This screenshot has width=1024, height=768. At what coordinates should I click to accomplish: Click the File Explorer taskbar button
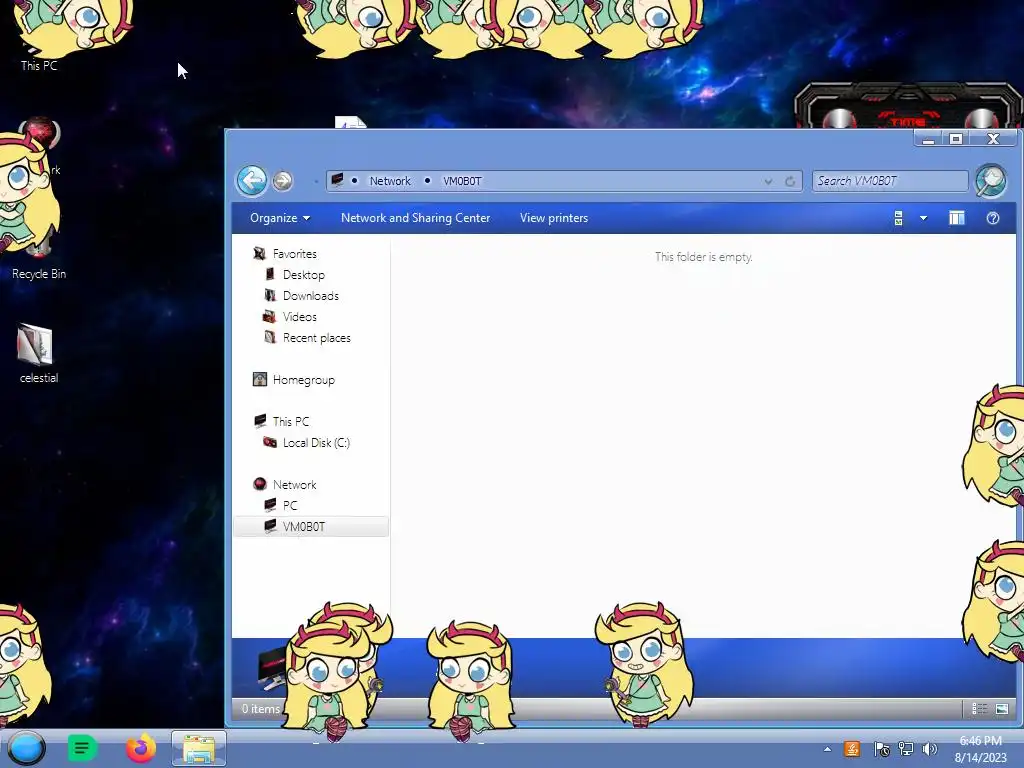click(199, 748)
